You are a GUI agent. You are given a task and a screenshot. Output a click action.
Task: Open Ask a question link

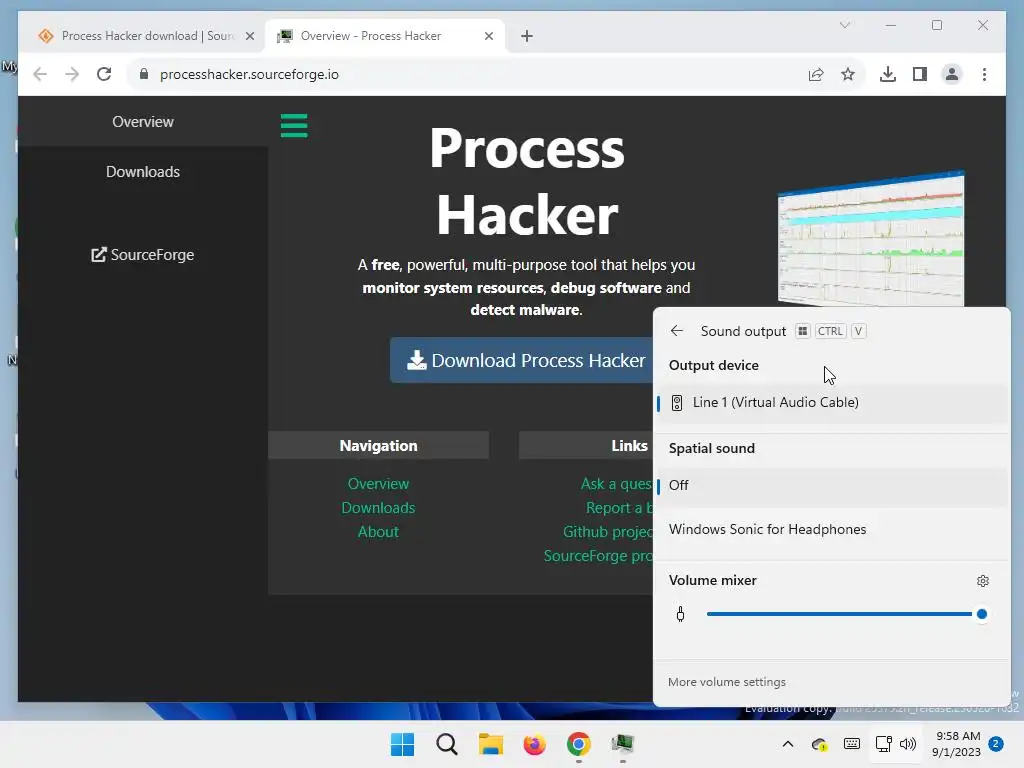[616, 484]
